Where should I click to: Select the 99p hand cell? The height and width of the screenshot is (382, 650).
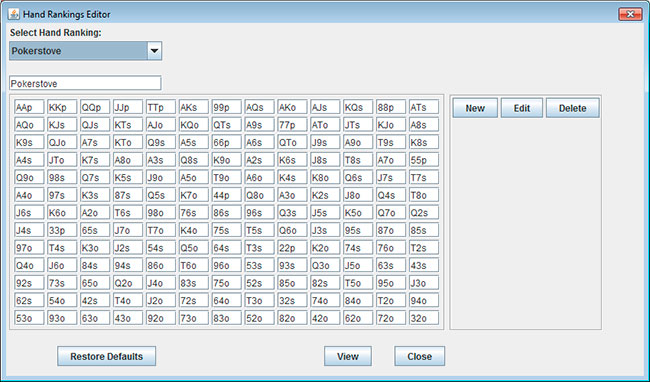pos(226,107)
